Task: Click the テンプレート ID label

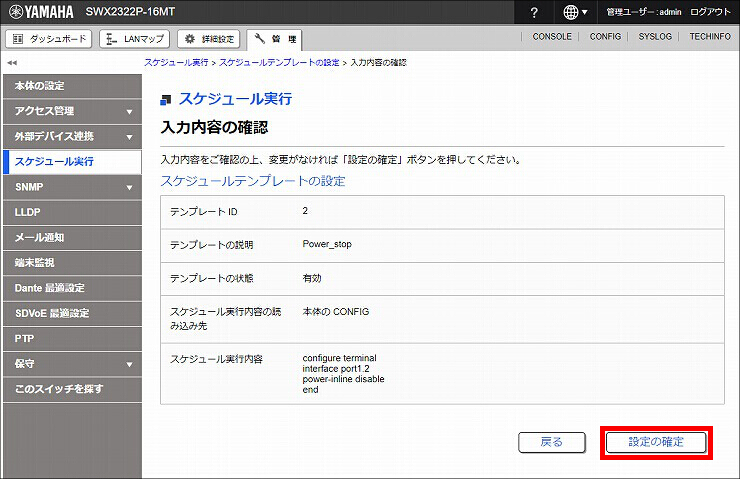Action: point(204,212)
